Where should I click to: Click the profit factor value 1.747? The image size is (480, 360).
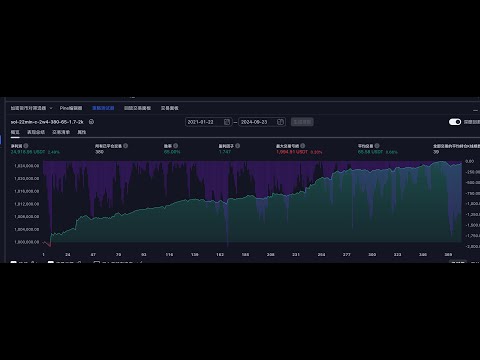[x=225, y=152]
